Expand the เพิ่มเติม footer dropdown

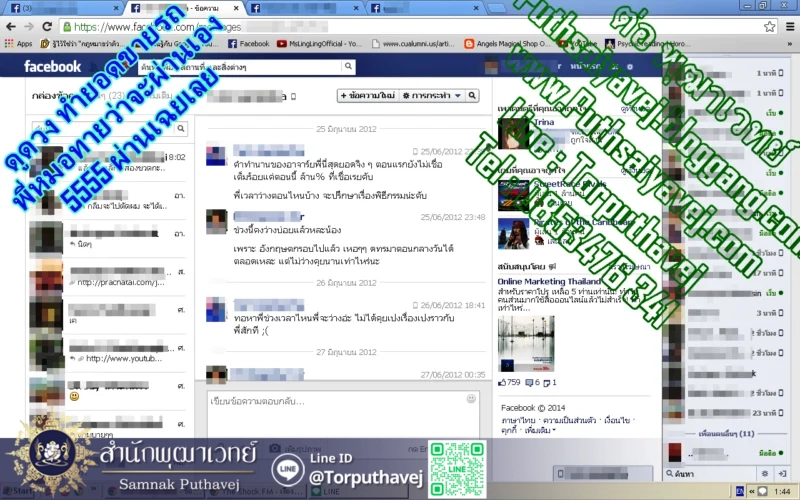pyautogui.click(x=540, y=431)
